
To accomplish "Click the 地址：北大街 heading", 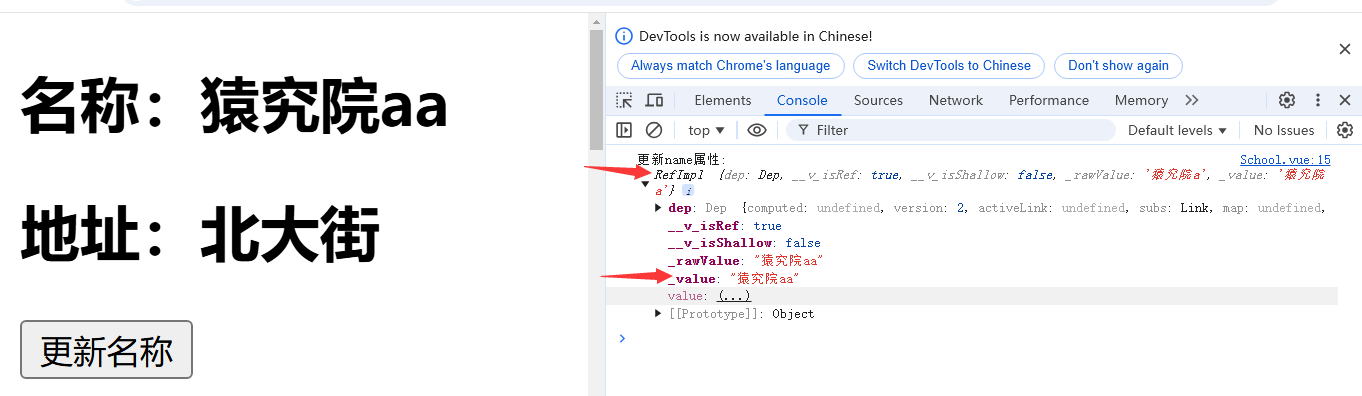I will click(200, 234).
